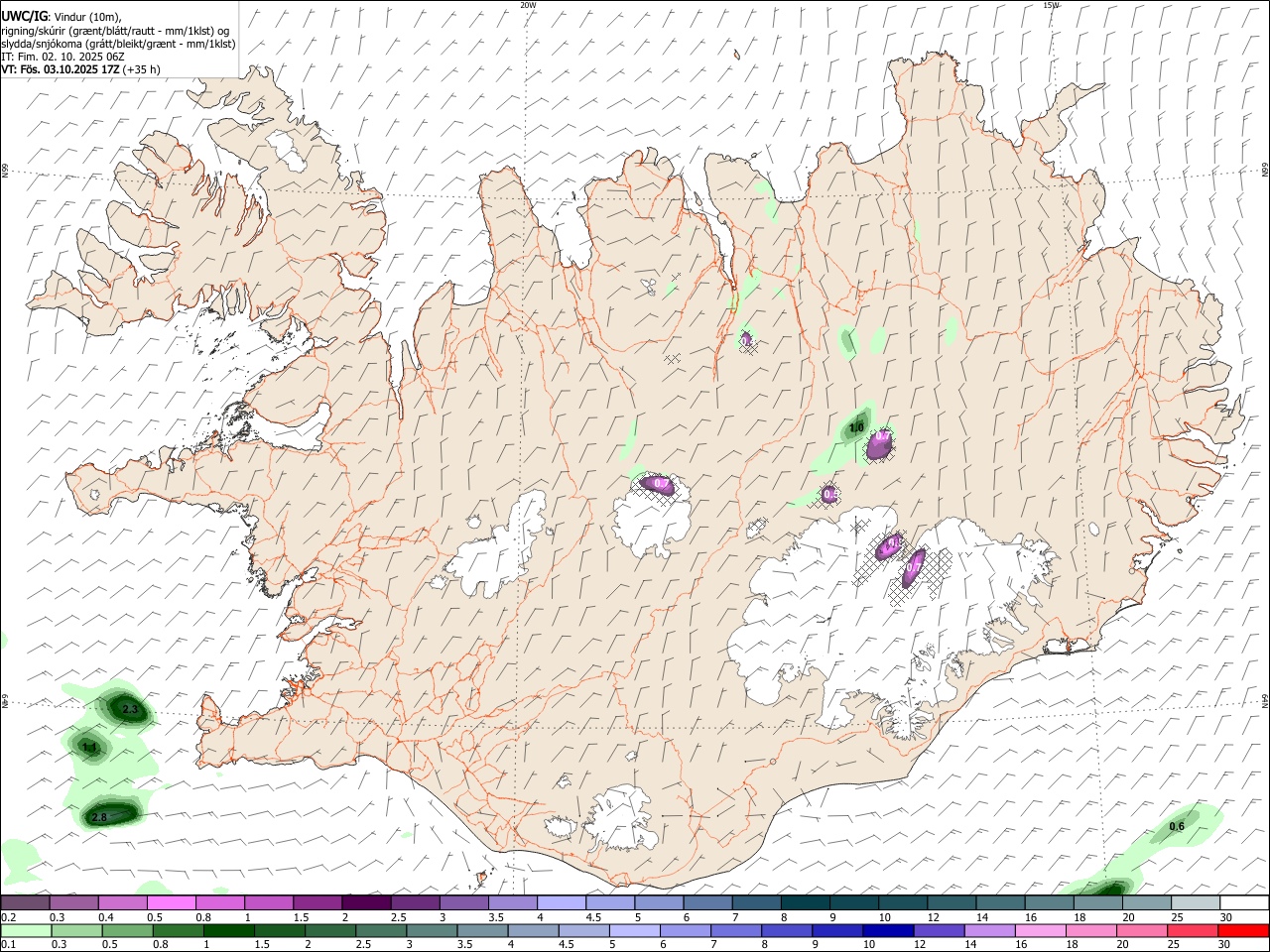
Task: Click the 2.3 precipitation value offshore southwest
Action: coord(129,710)
